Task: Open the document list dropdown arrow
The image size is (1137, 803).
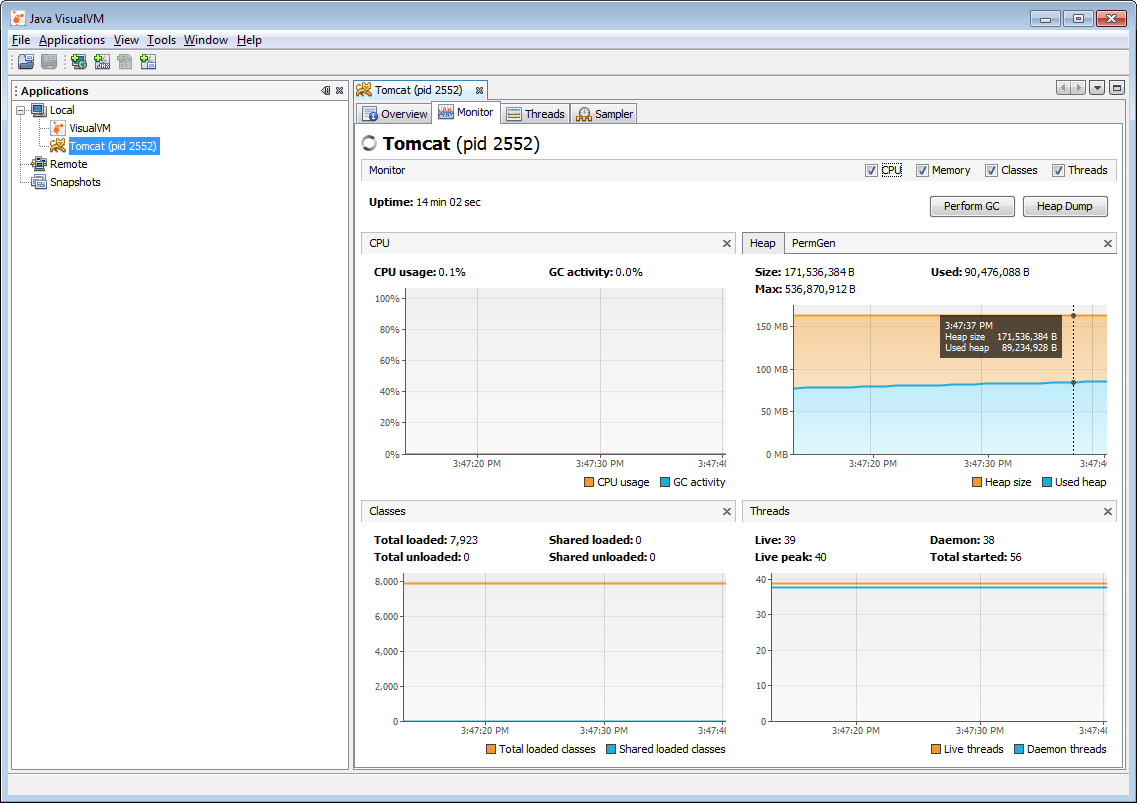Action: (1097, 88)
